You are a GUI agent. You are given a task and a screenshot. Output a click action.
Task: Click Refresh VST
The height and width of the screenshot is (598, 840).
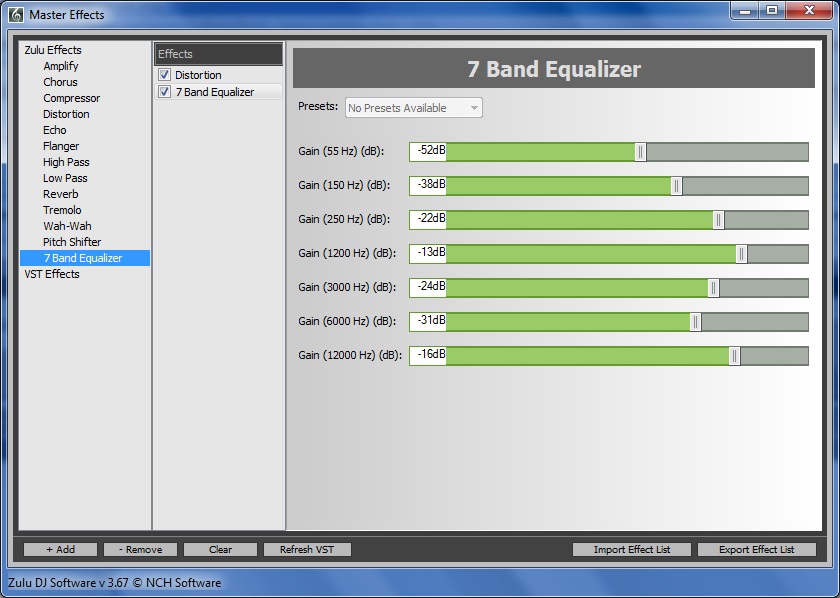305,549
